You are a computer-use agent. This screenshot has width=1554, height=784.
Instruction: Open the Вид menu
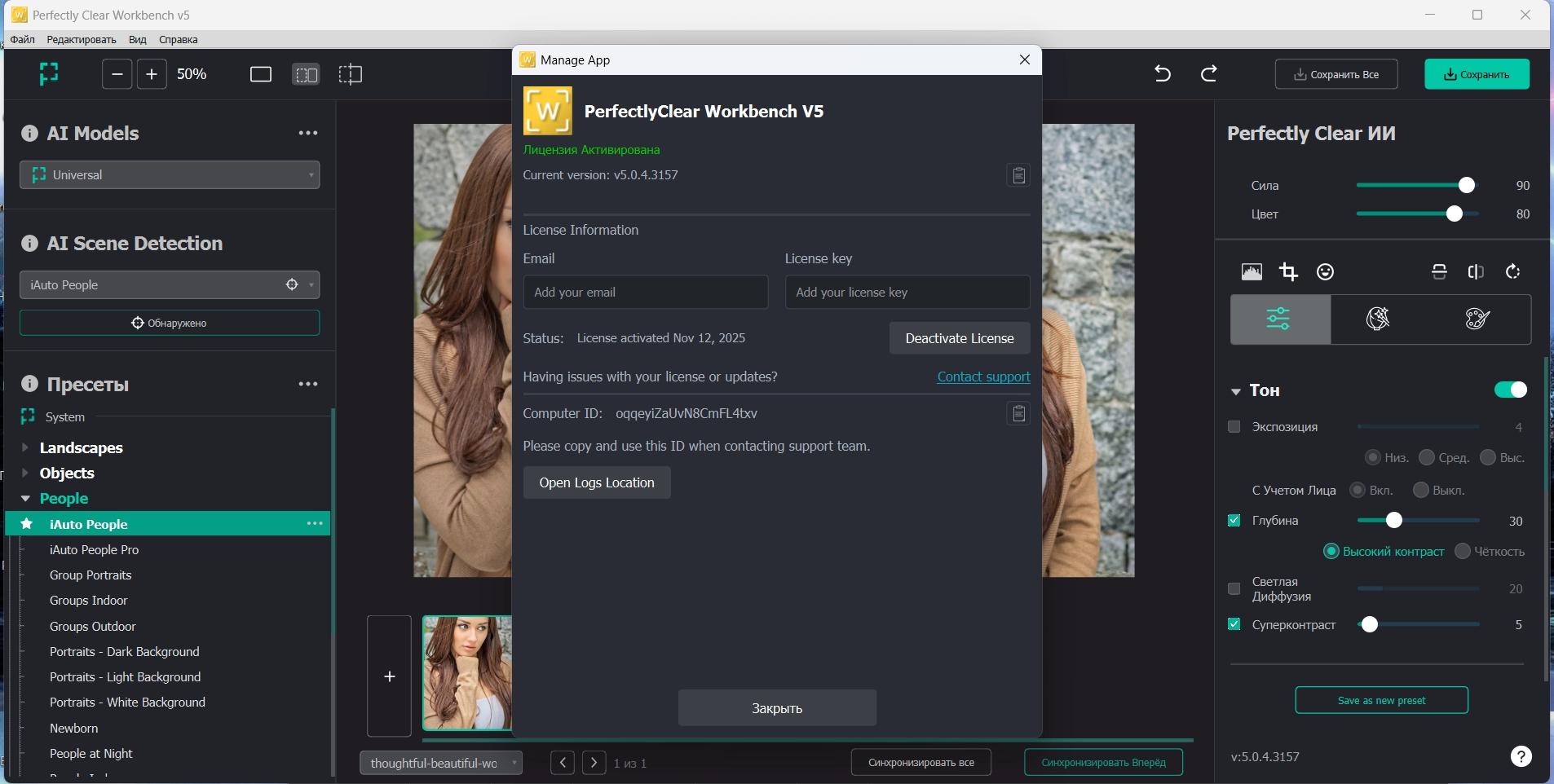[x=138, y=39]
